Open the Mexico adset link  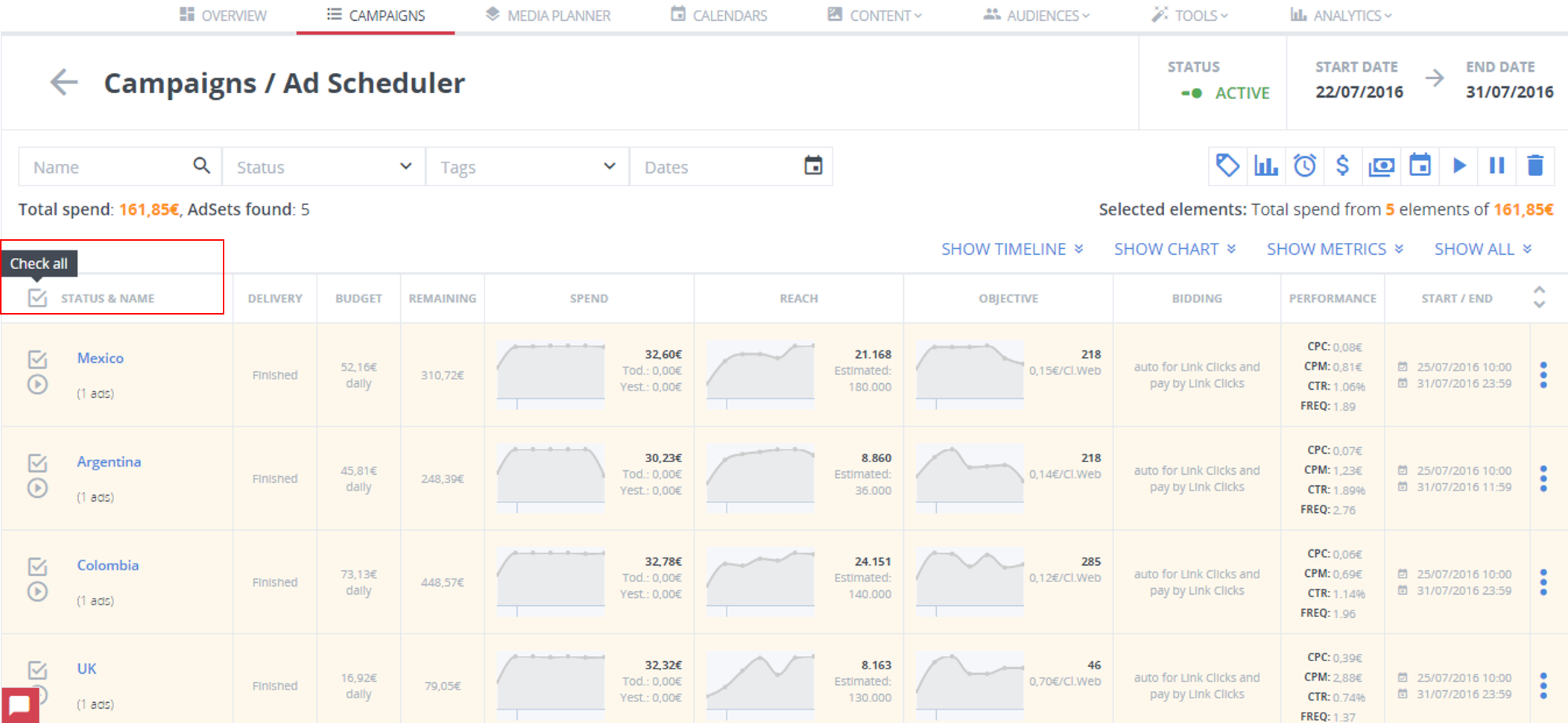101,358
